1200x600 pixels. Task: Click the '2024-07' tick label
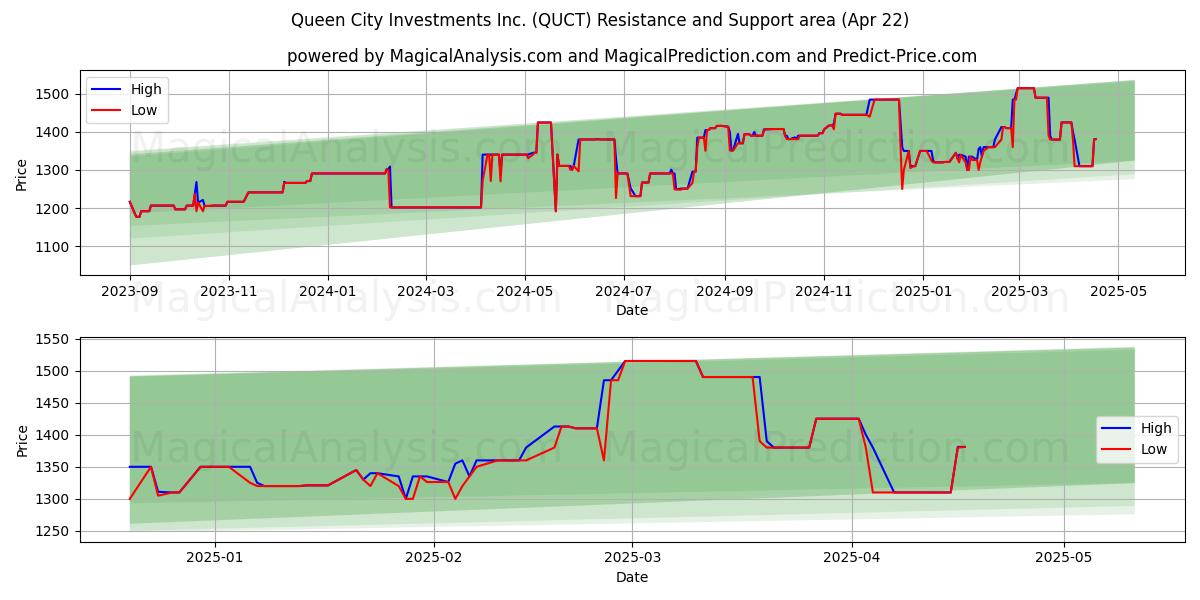pyautogui.click(x=624, y=291)
